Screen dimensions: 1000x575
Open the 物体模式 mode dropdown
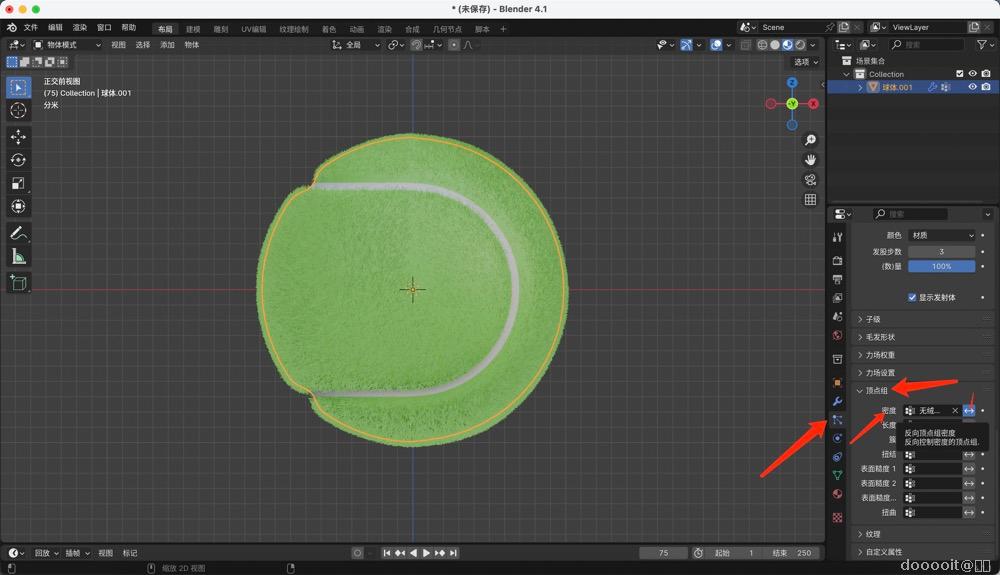[x=68, y=45]
